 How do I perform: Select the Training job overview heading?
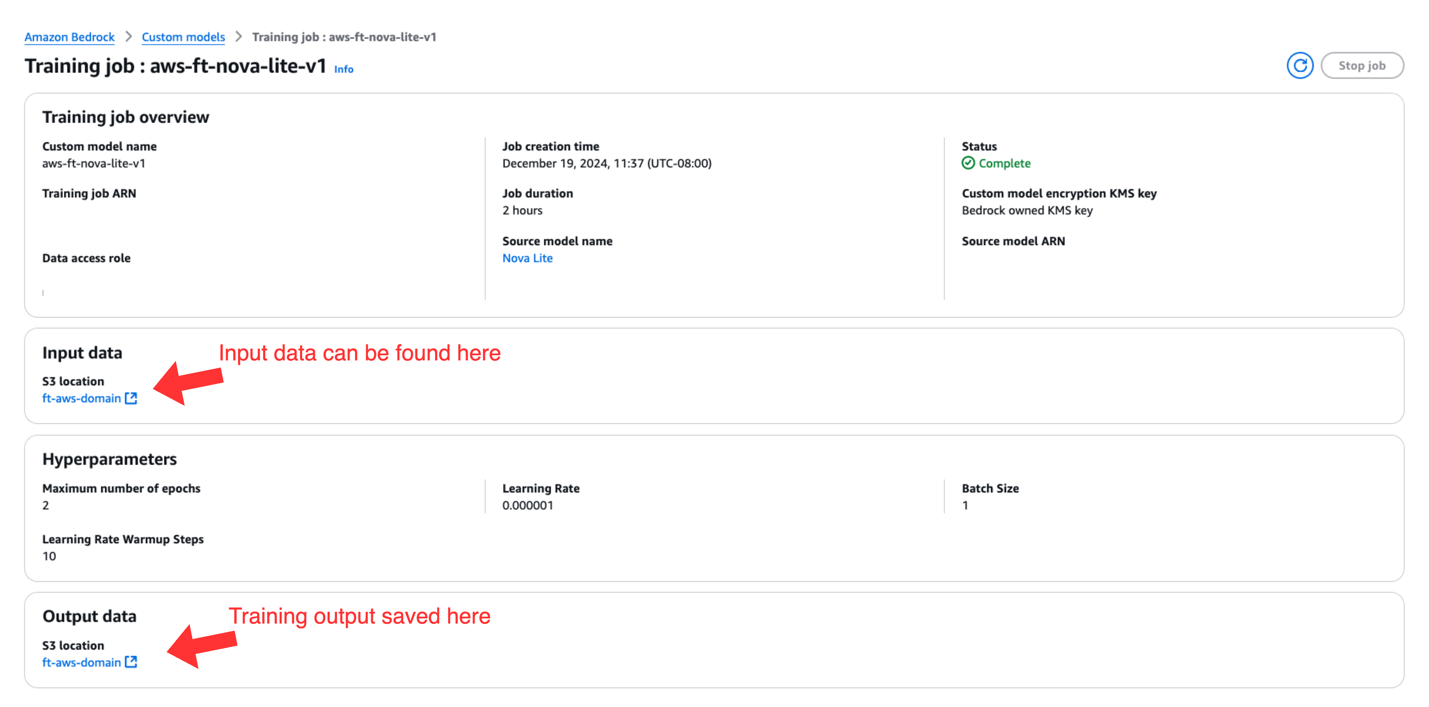pyautogui.click(x=126, y=117)
